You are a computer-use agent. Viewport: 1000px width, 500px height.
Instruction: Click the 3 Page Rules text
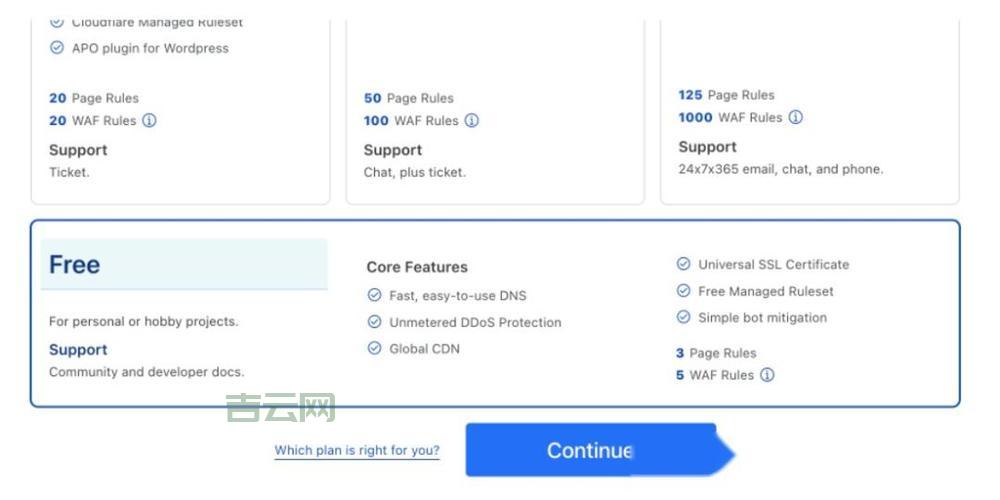click(x=716, y=353)
